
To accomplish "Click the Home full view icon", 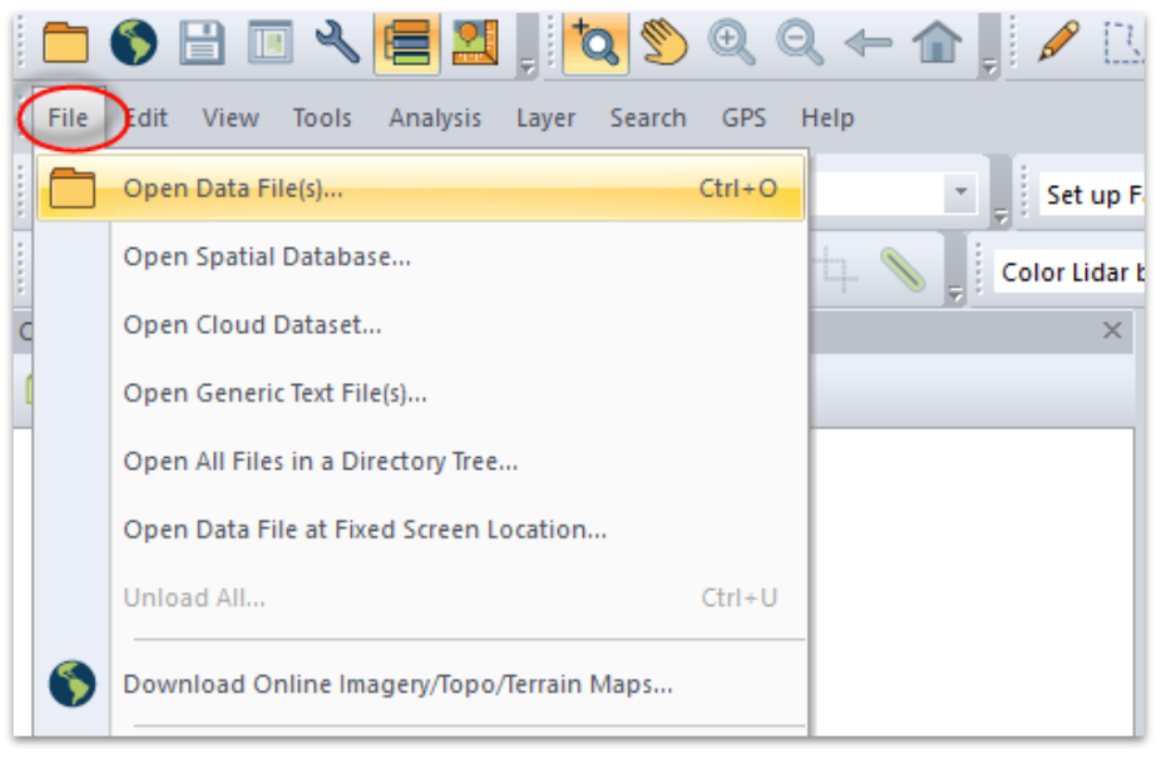I will (937, 43).
